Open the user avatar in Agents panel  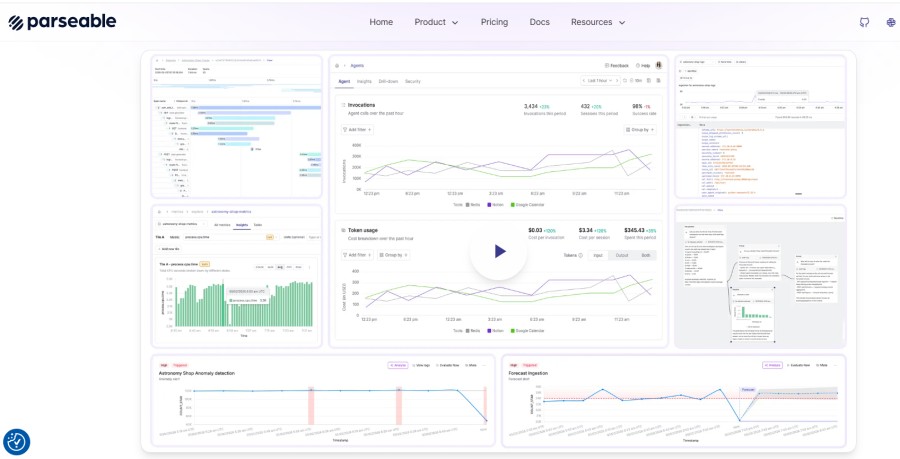click(658, 65)
